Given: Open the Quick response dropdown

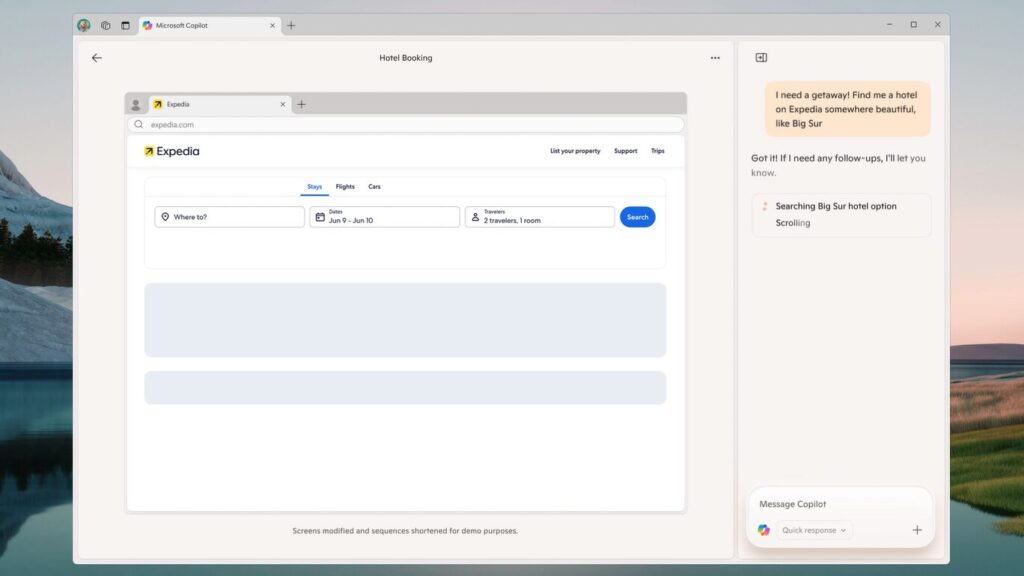Looking at the screenshot, I should pos(814,530).
